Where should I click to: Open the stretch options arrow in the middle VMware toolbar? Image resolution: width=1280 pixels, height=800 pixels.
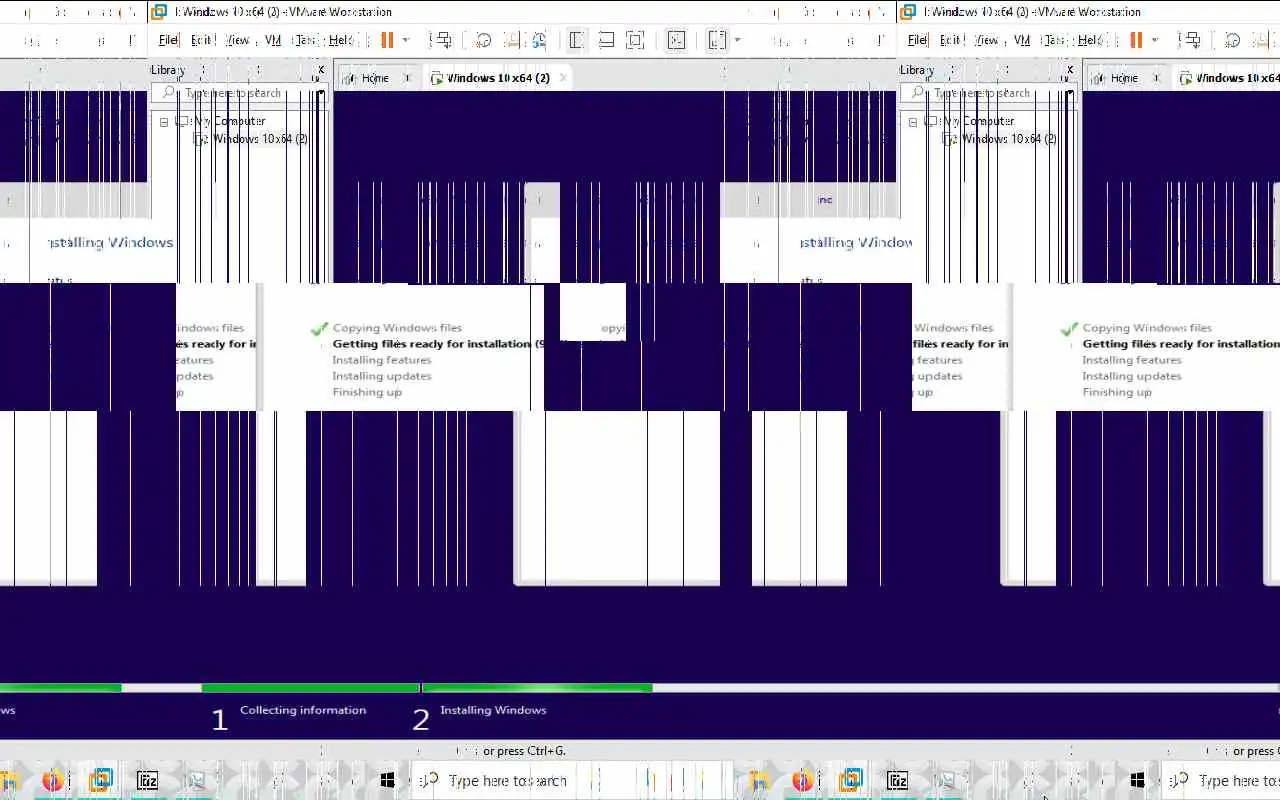(x=737, y=40)
